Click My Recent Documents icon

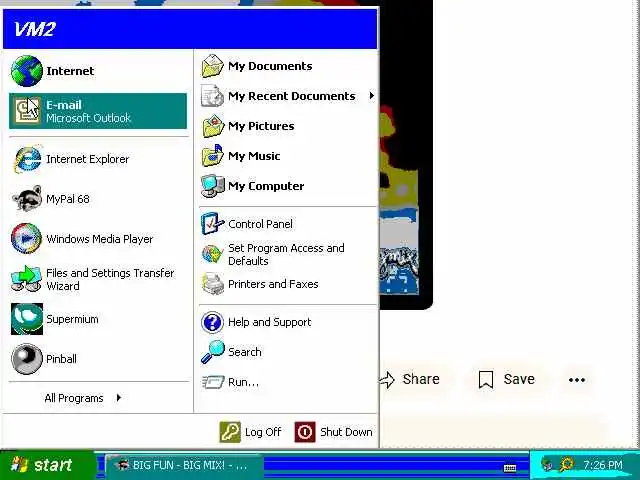click(213, 96)
